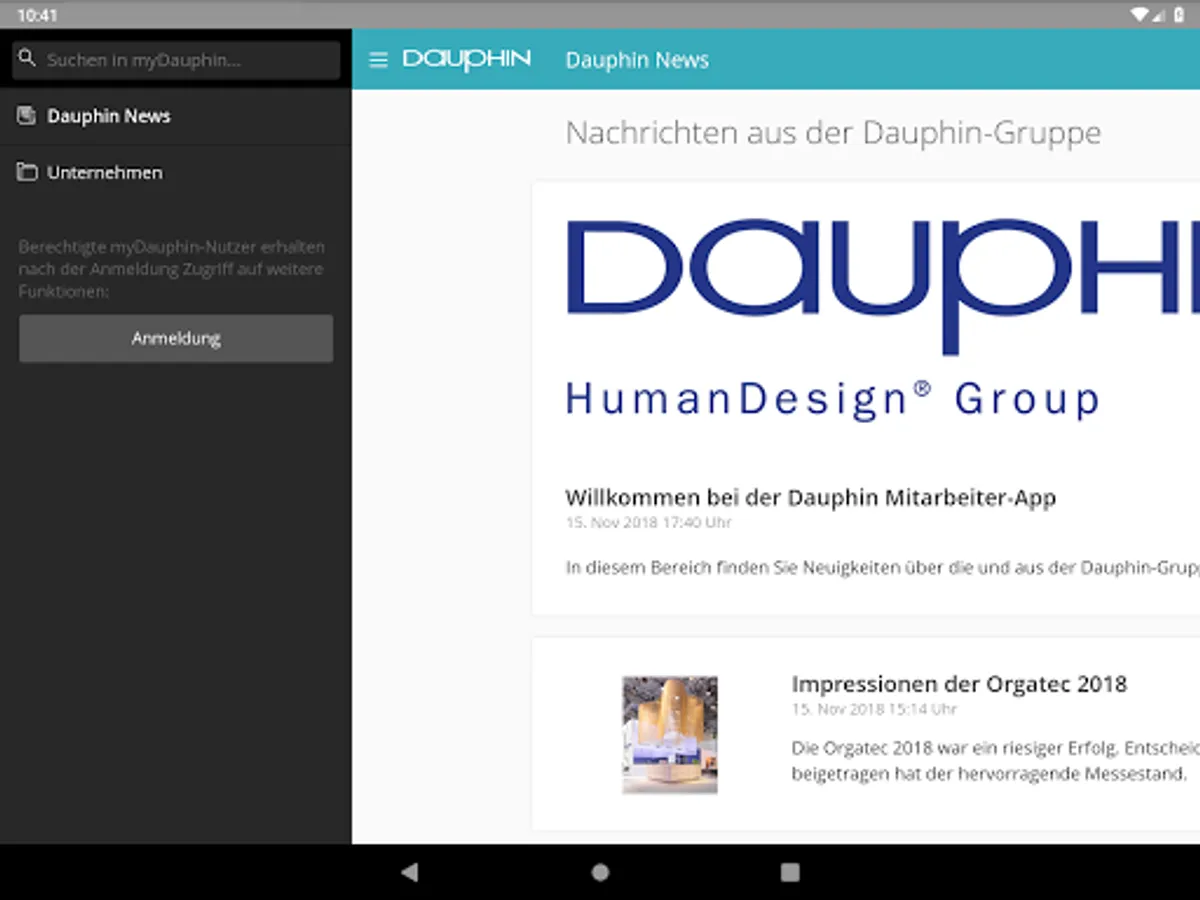Click the '15. Nov 2018 17:40 Uhr' timestamp

[648, 523]
